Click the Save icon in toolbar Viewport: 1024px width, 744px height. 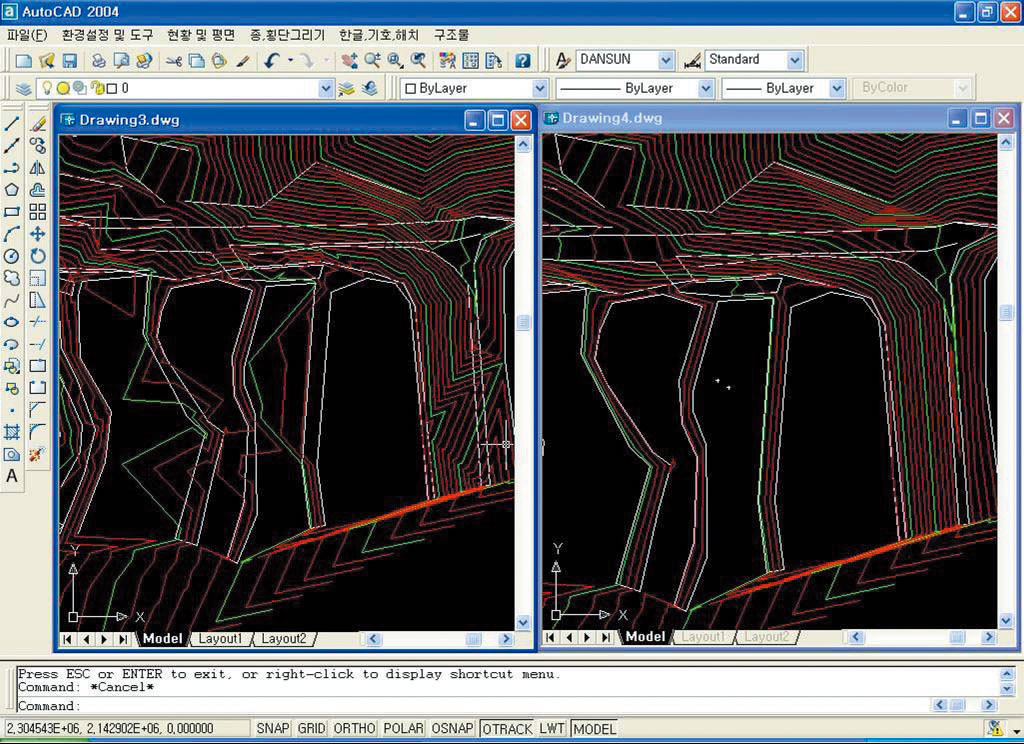click(x=70, y=61)
